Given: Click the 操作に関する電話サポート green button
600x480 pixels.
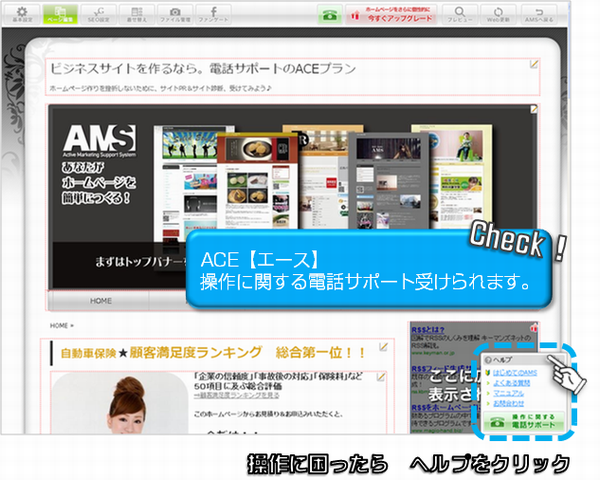Looking at the screenshot, I should click(524, 421).
